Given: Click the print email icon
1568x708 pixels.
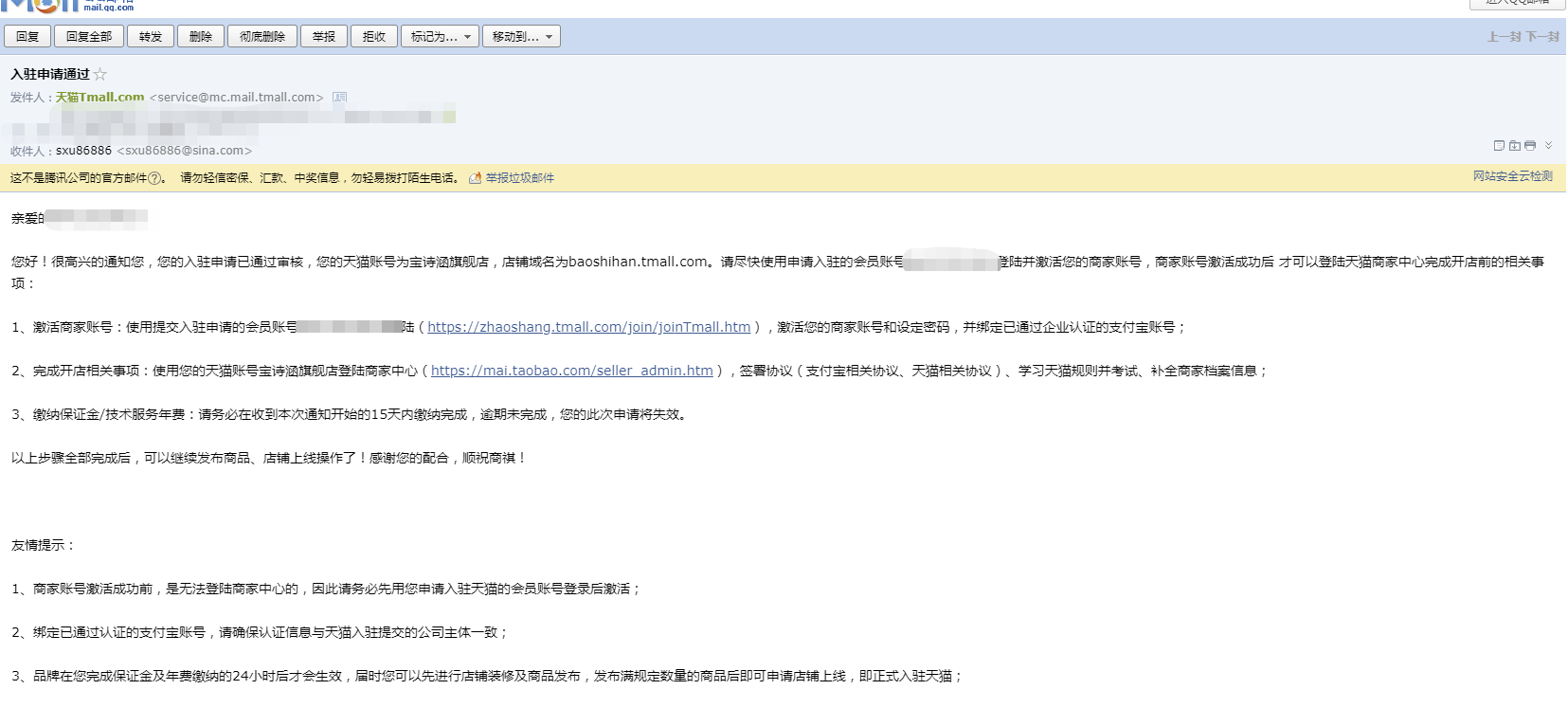Looking at the screenshot, I should coord(1529,145).
